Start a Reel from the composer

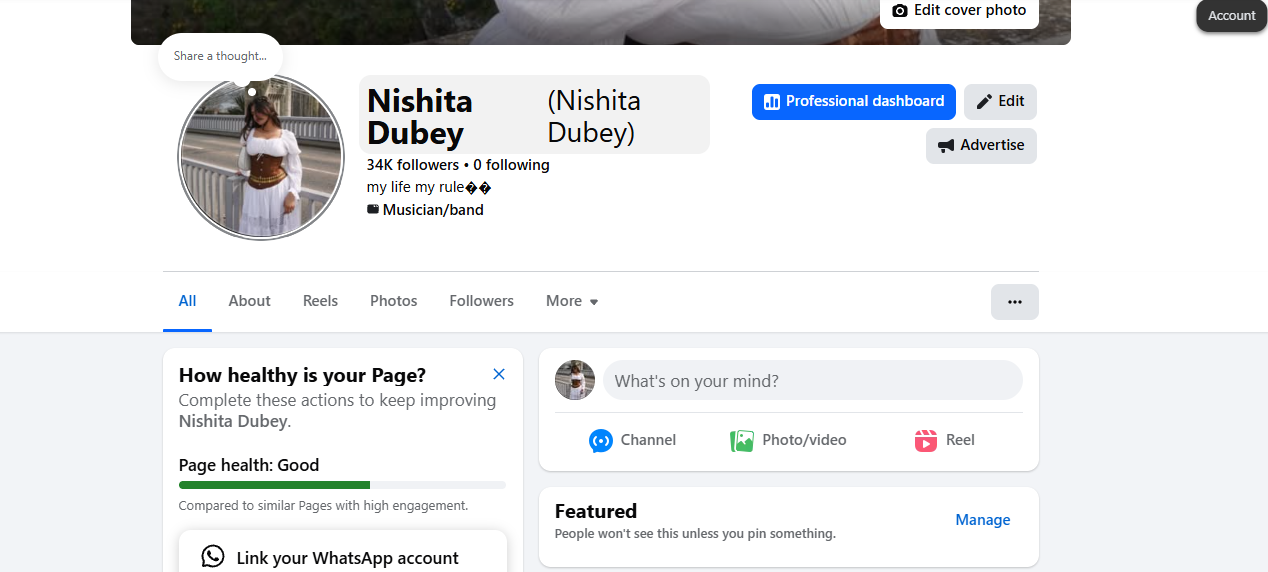945,441
